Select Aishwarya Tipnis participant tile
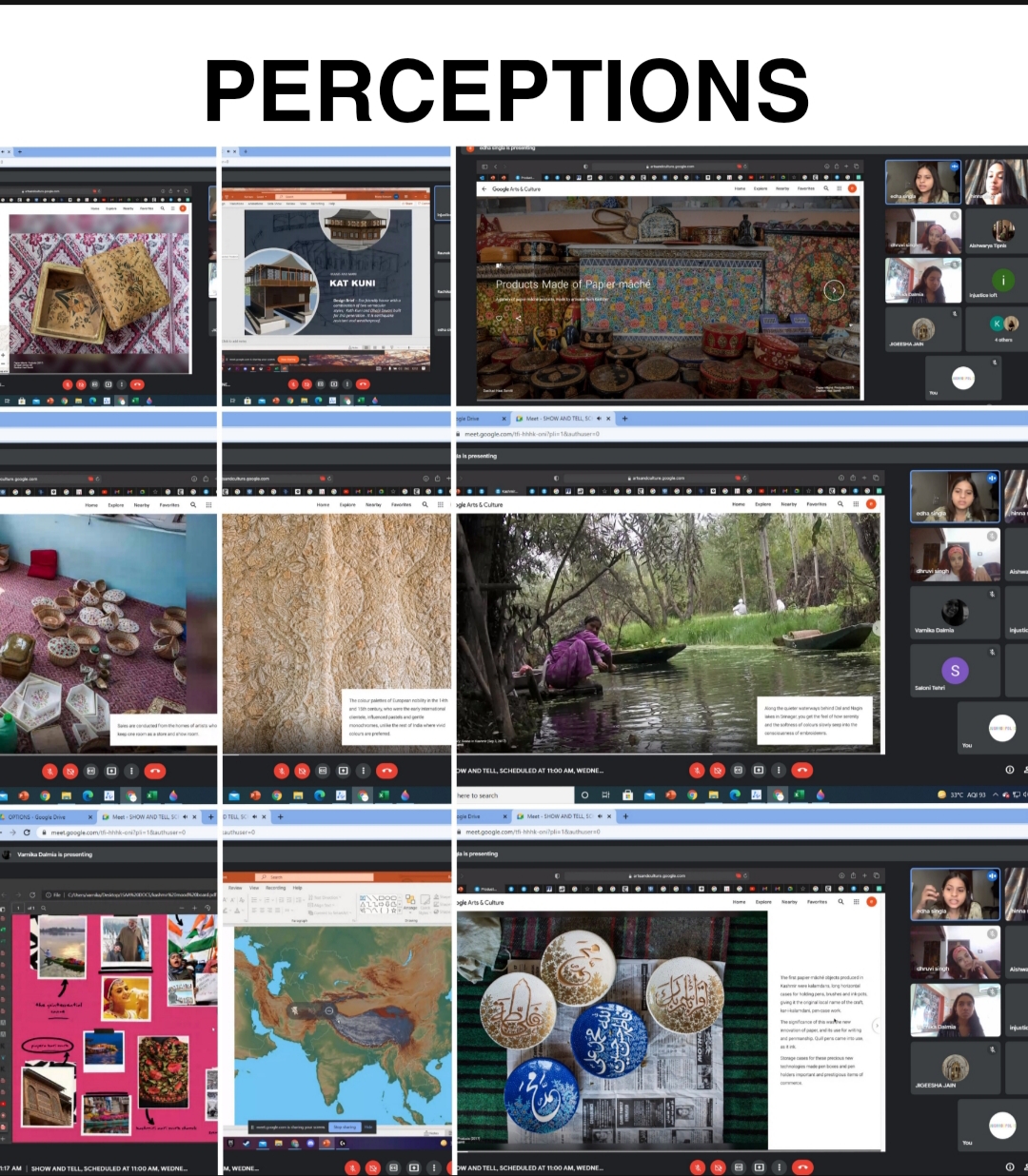1028x1176 pixels. click(x=996, y=231)
